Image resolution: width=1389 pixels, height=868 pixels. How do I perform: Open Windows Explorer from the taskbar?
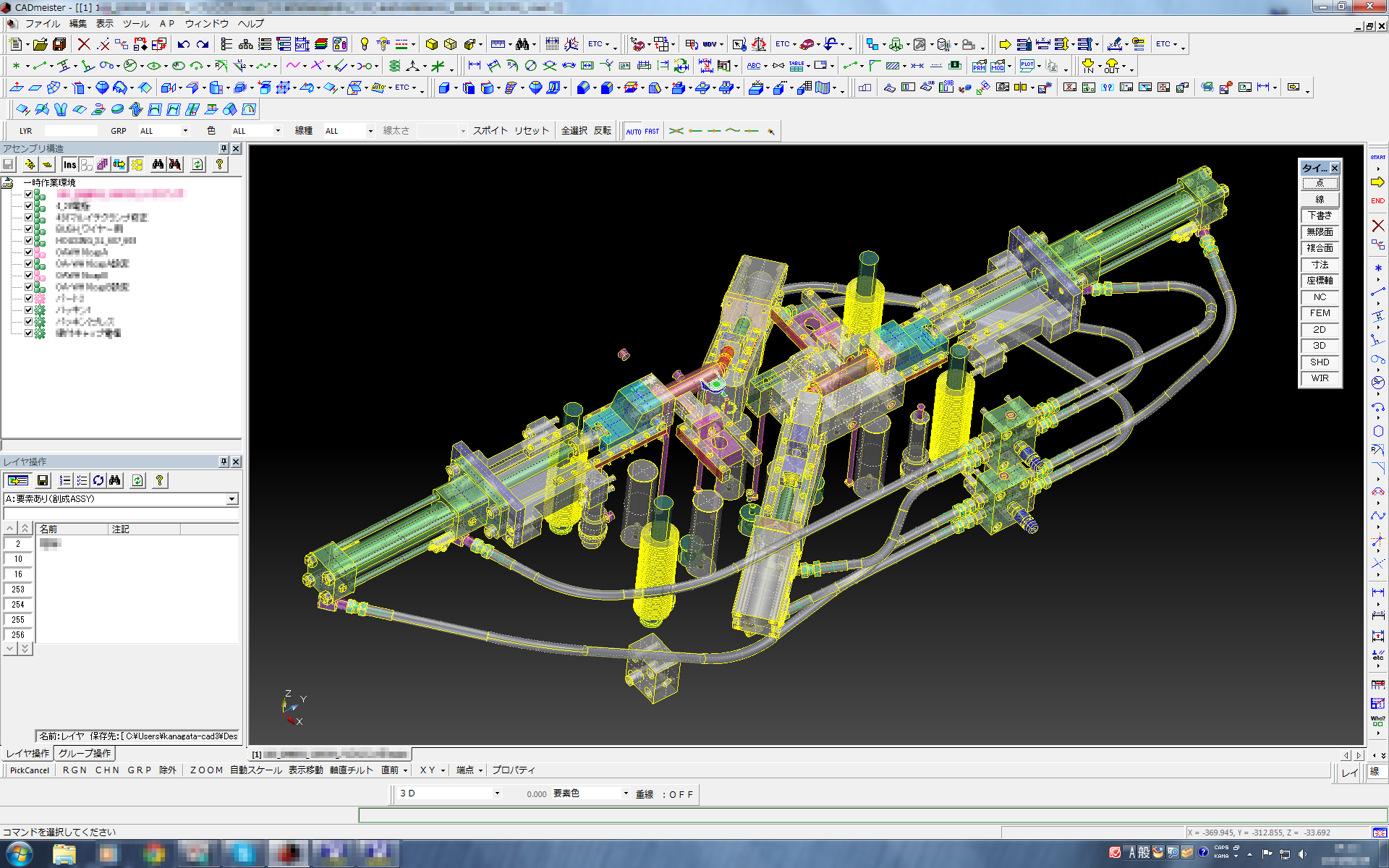[x=64, y=854]
